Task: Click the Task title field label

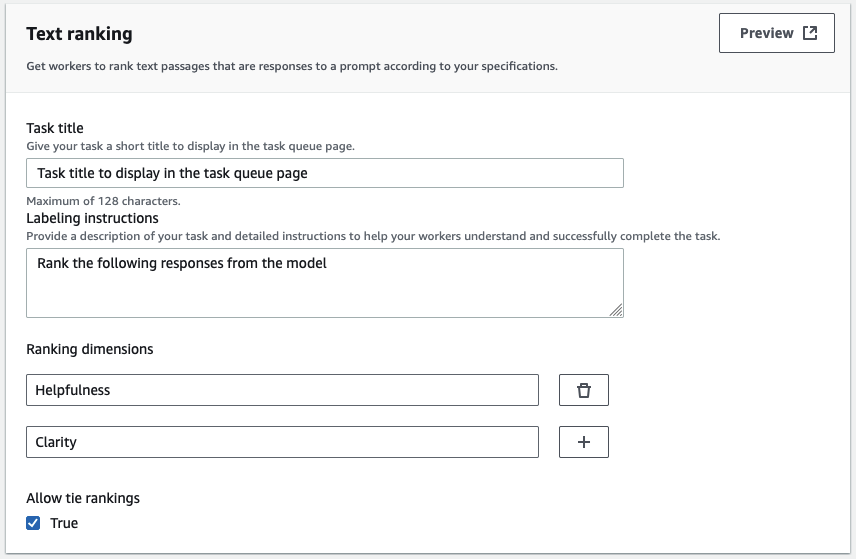Action: (x=55, y=128)
